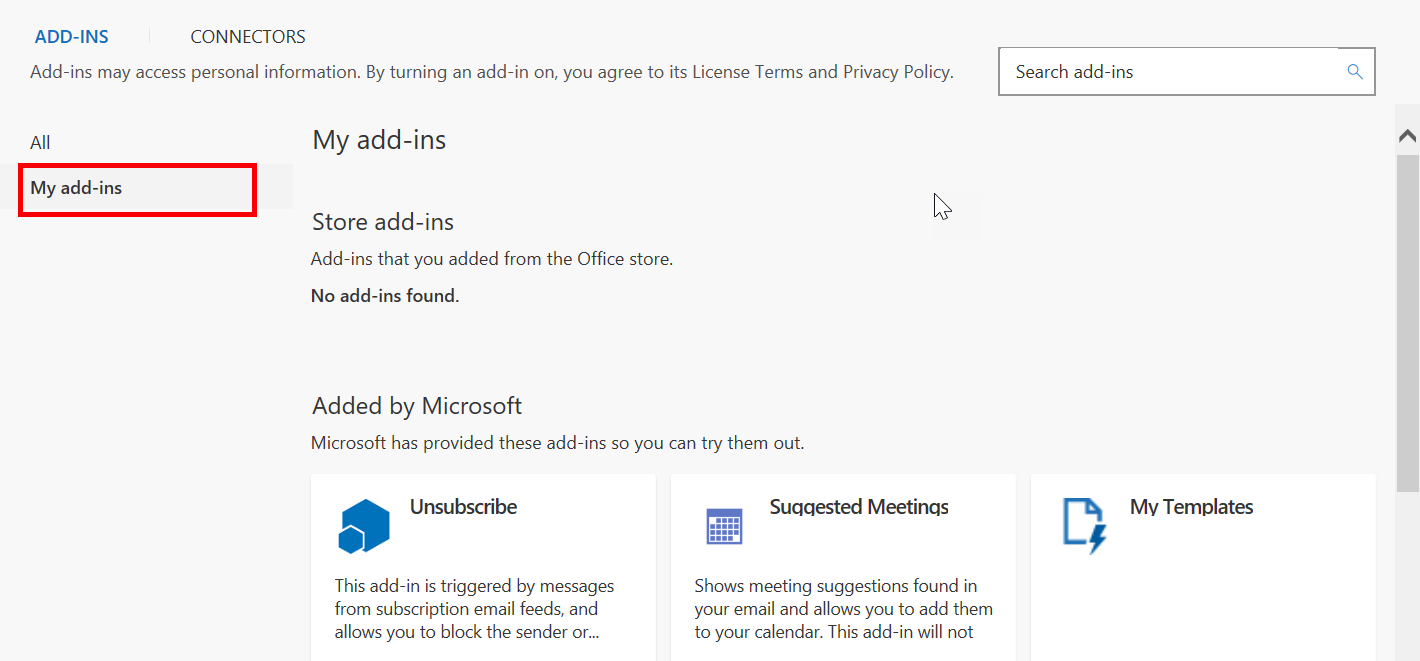Click the No add-ins found message
The height and width of the screenshot is (661, 1420).
385,296
